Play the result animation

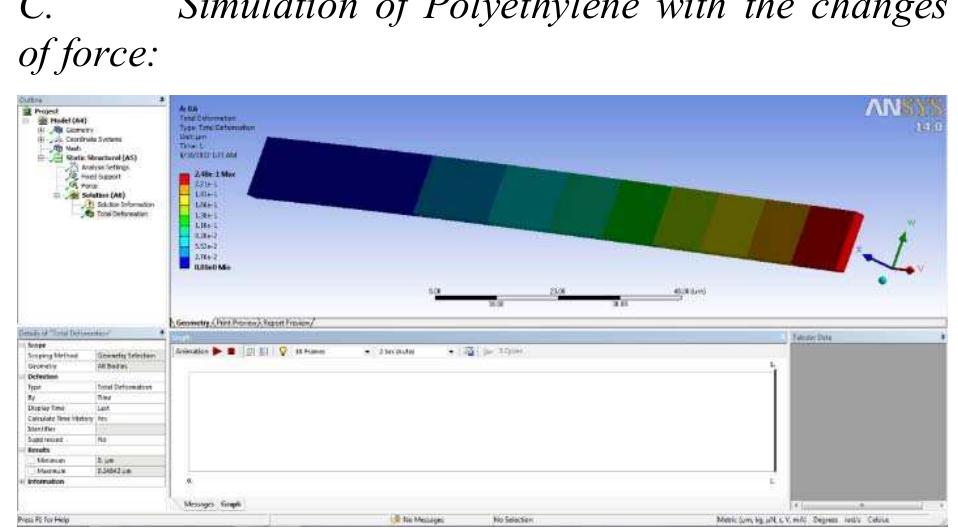[217, 351]
